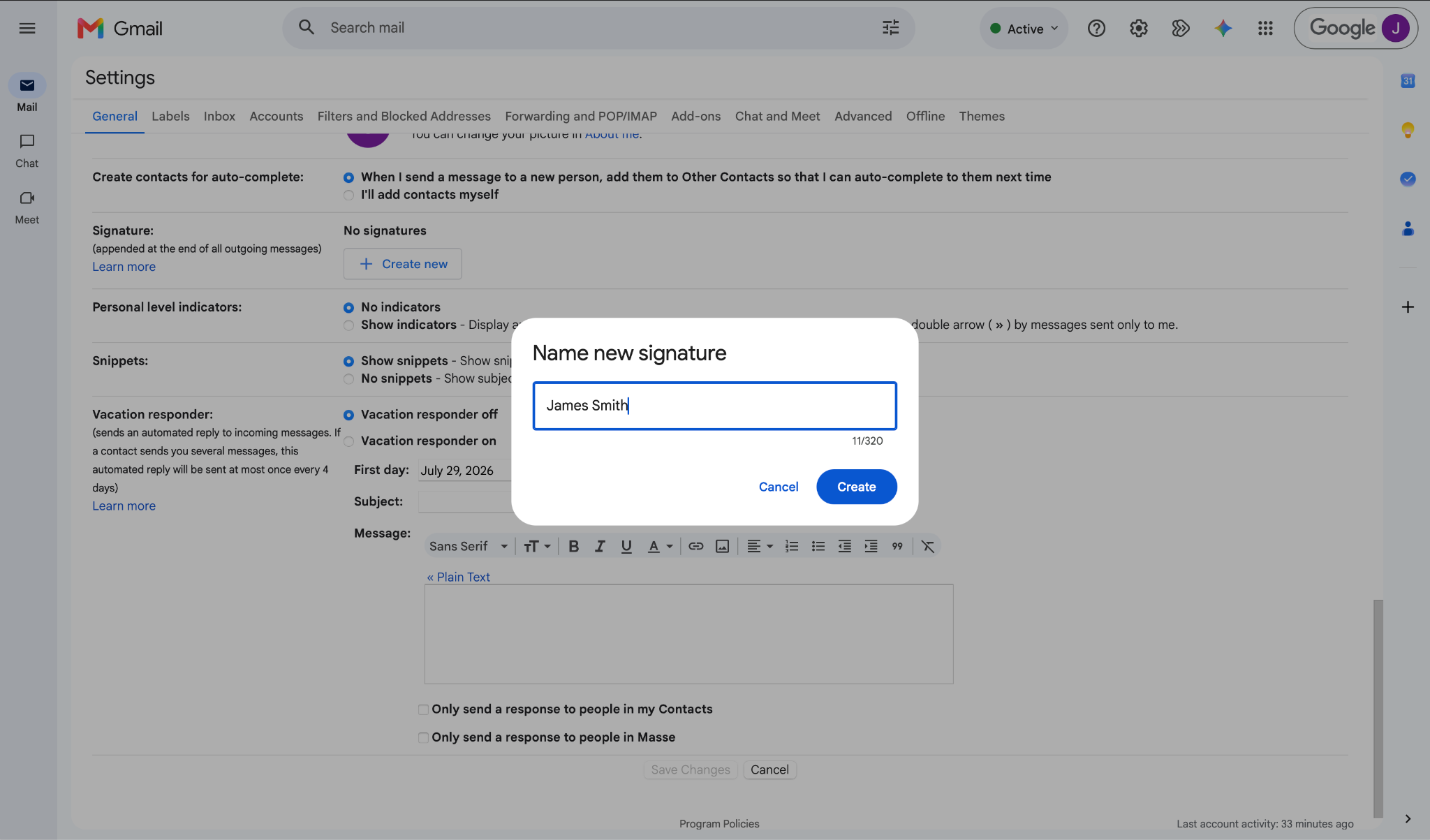Apply italic in vacation message toolbar
Image resolution: width=1430 pixels, height=840 pixels.
[600, 546]
